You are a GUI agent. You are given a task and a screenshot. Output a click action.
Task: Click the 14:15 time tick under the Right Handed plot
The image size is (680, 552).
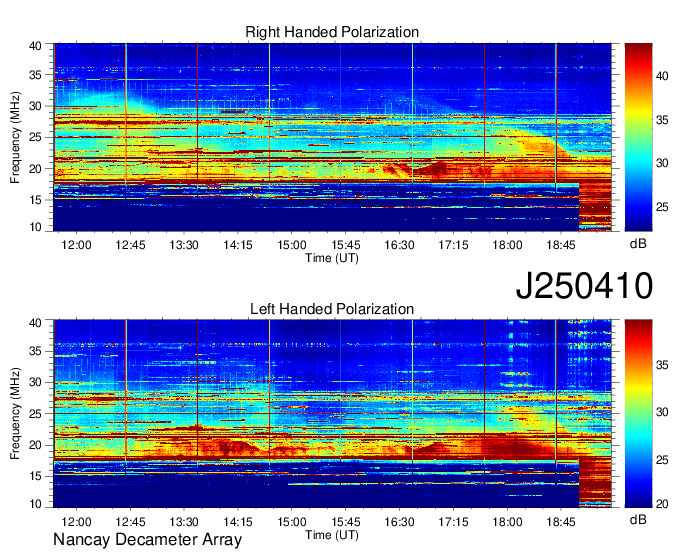(238, 245)
